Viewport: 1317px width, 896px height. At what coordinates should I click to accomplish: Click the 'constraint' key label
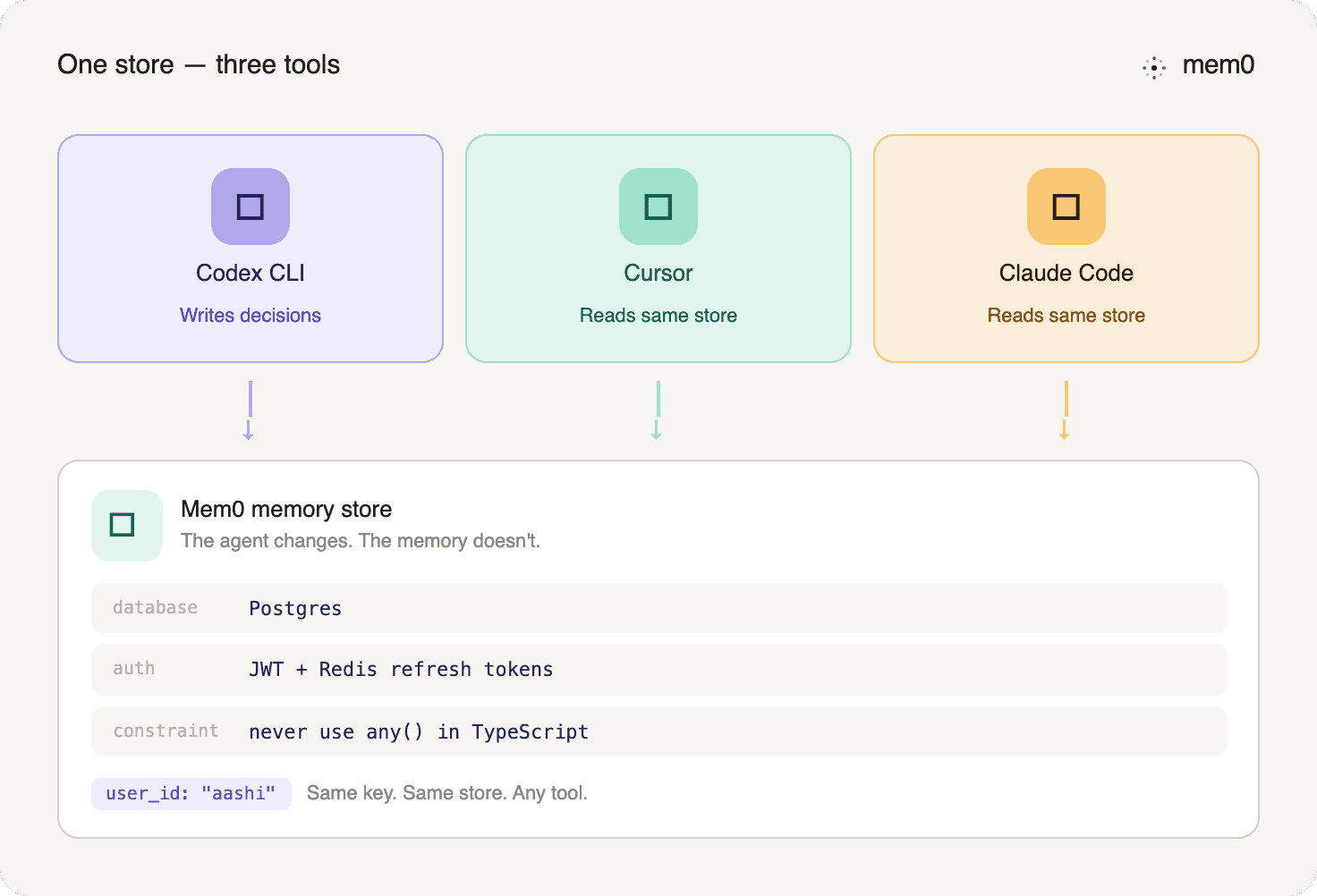[x=166, y=731]
